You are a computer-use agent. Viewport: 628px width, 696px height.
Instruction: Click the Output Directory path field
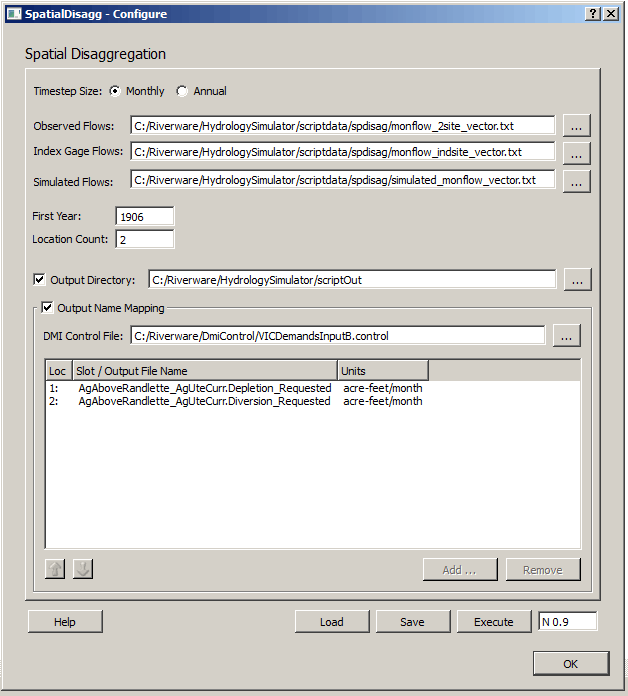352,279
